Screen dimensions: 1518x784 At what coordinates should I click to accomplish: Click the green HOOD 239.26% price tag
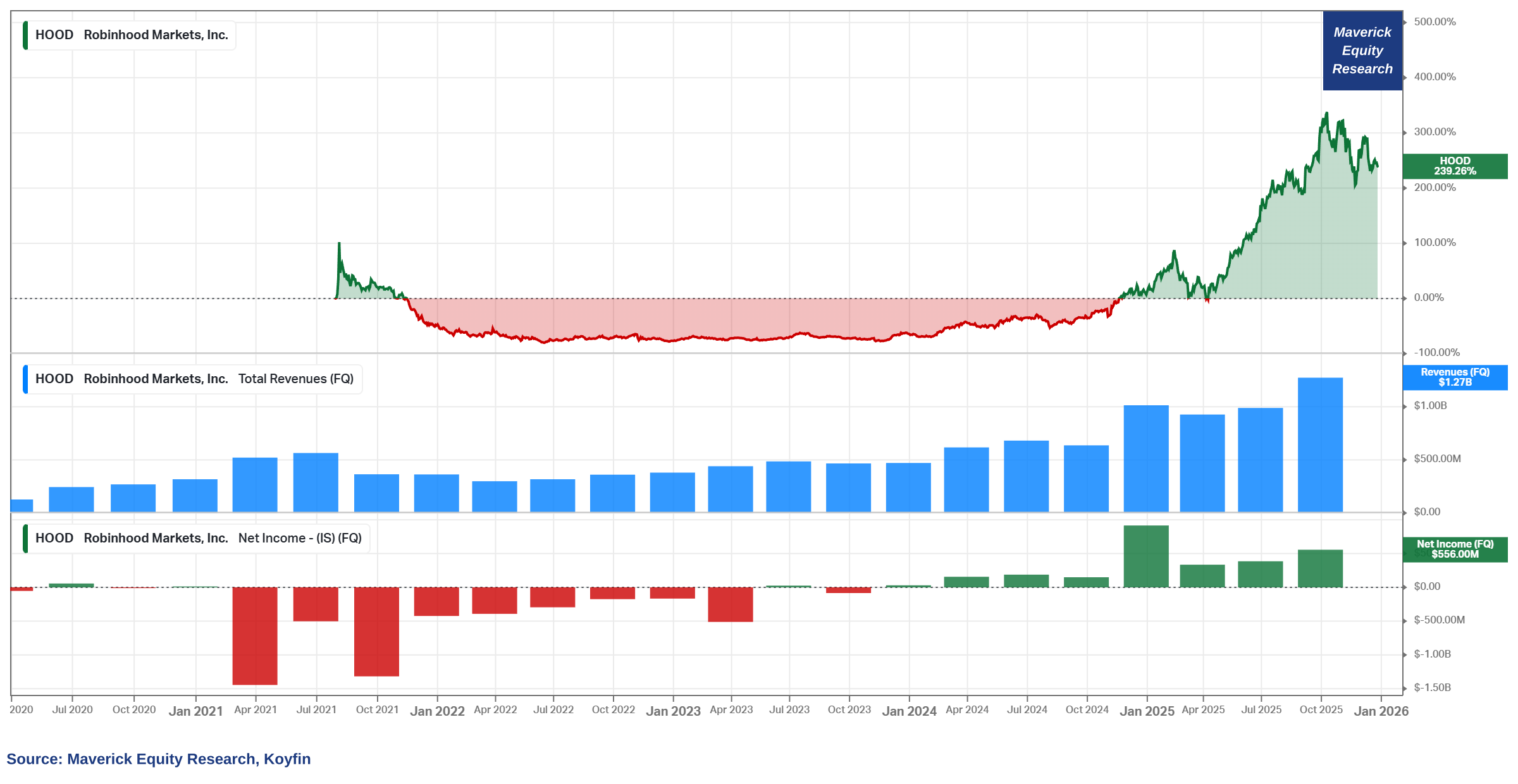coord(1455,166)
